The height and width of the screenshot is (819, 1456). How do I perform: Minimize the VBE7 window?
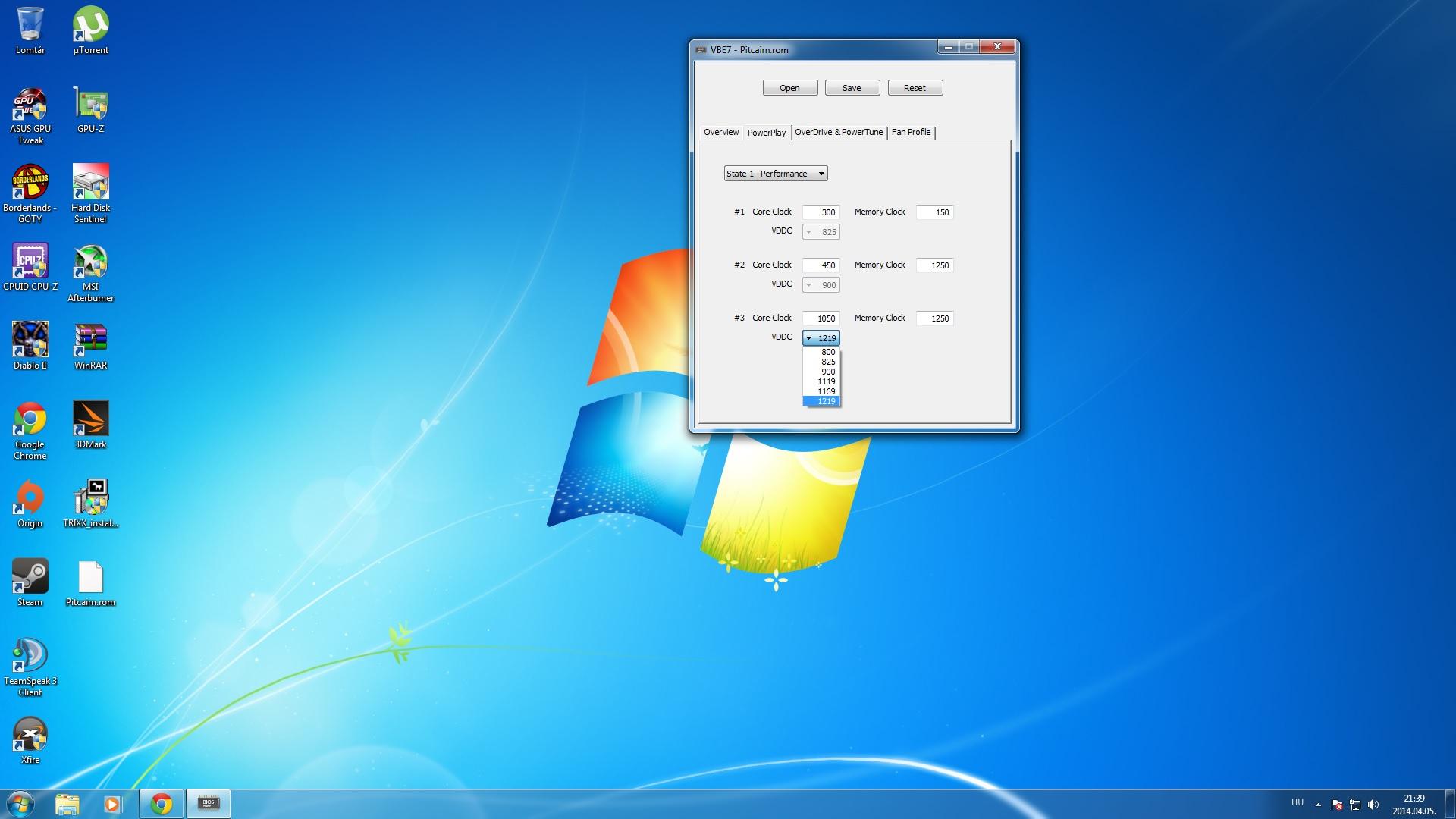pos(948,47)
